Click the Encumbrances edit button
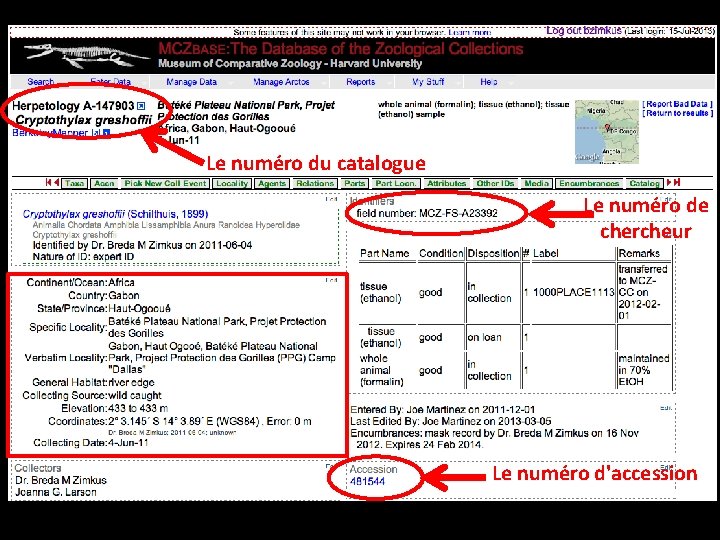720x540 pixels. 589,184
